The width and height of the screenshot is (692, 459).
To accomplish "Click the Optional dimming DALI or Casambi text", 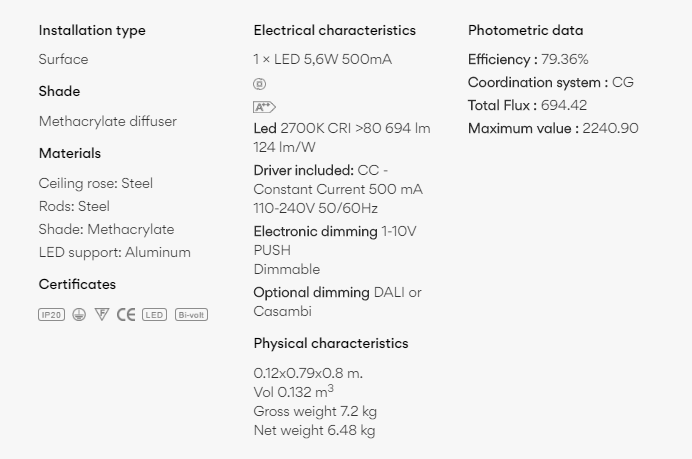I will pos(338,302).
